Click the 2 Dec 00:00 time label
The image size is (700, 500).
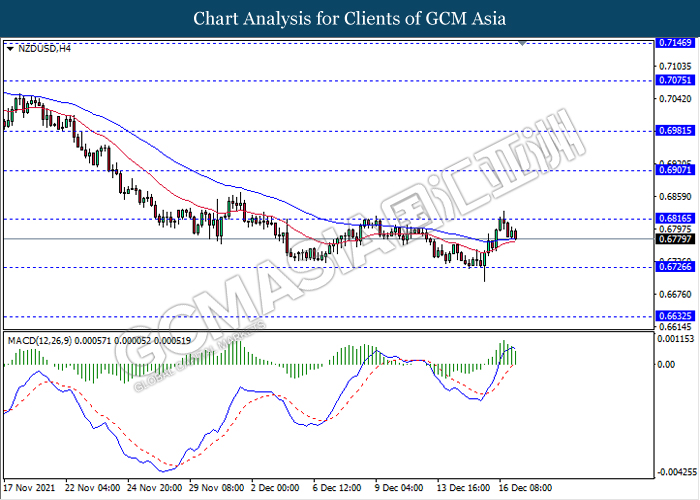pyautogui.click(x=275, y=488)
